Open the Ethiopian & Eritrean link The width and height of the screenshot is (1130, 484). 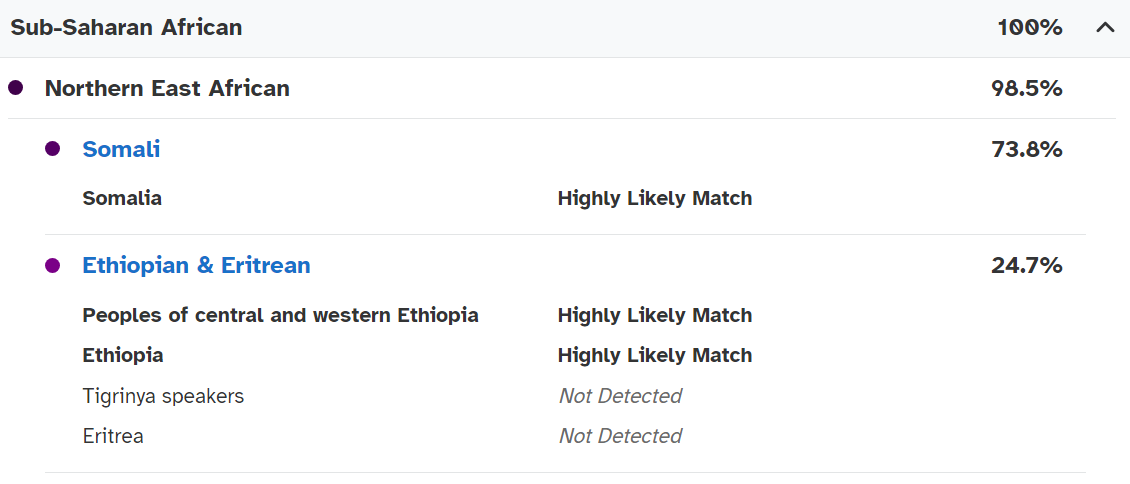coord(196,265)
